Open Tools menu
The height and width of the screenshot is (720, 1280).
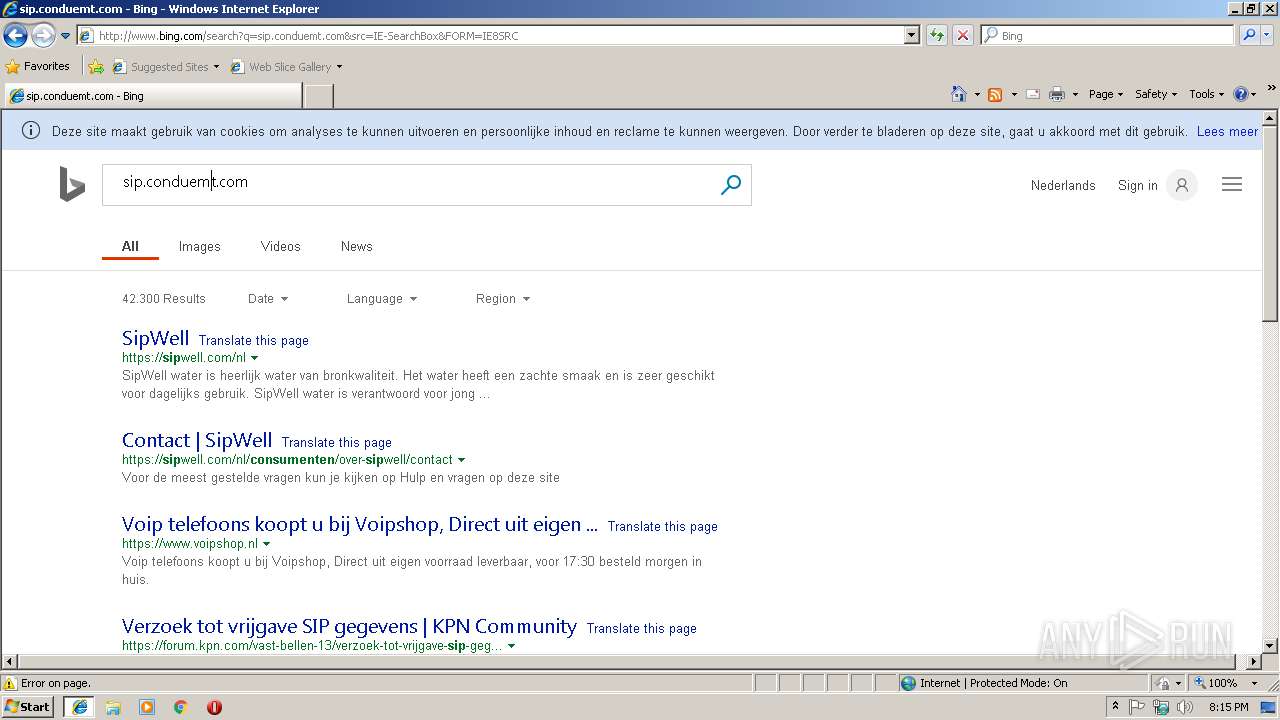(x=1207, y=94)
